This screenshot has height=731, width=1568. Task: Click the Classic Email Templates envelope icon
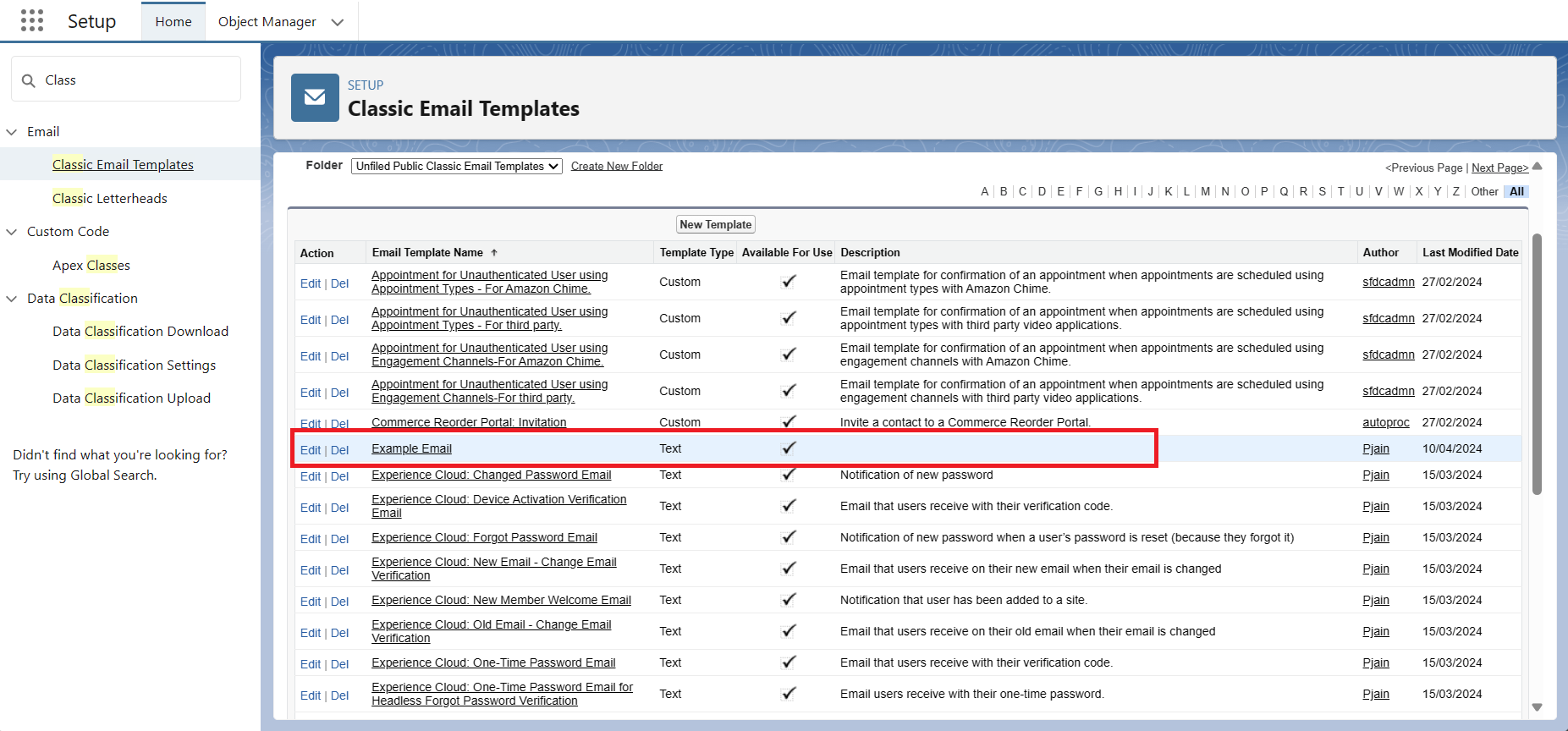315,97
